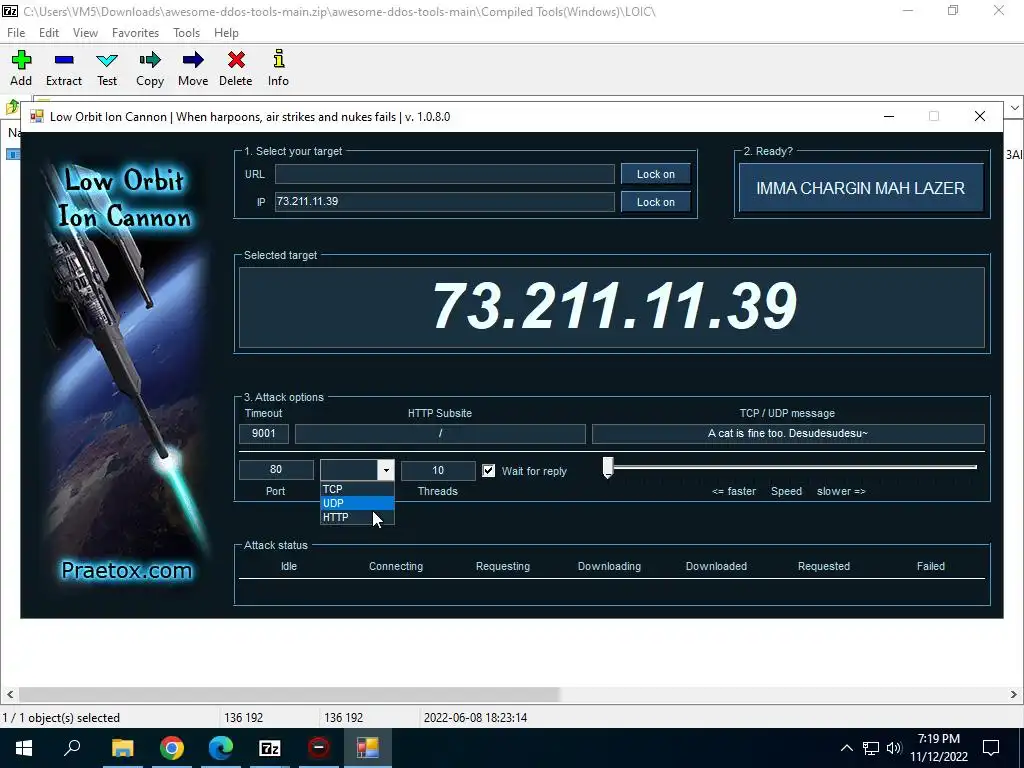Click the Connecting column in Attack status
This screenshot has height=768, width=1024.
coord(396,566)
